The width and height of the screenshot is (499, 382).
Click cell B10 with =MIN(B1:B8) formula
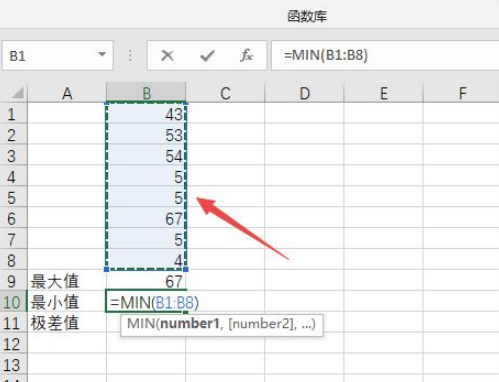[146, 301]
